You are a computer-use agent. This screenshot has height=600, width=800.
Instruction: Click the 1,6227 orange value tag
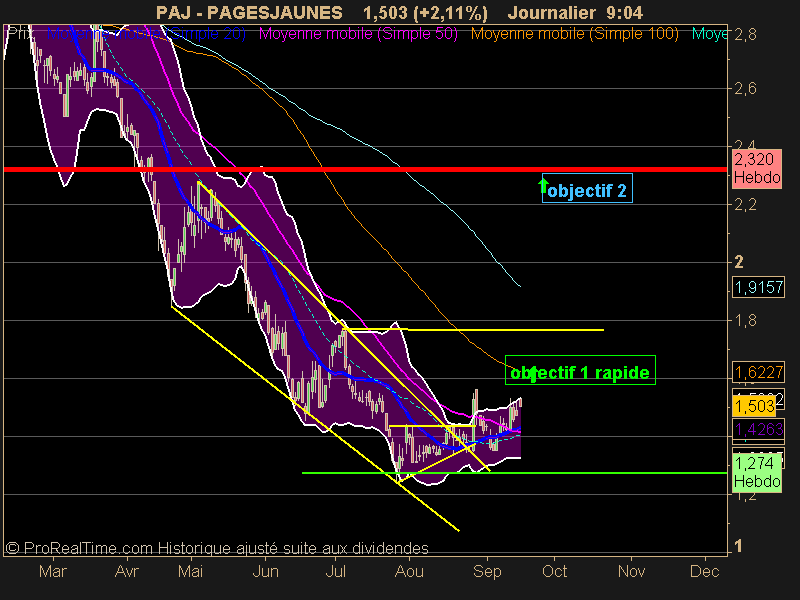tap(758, 372)
